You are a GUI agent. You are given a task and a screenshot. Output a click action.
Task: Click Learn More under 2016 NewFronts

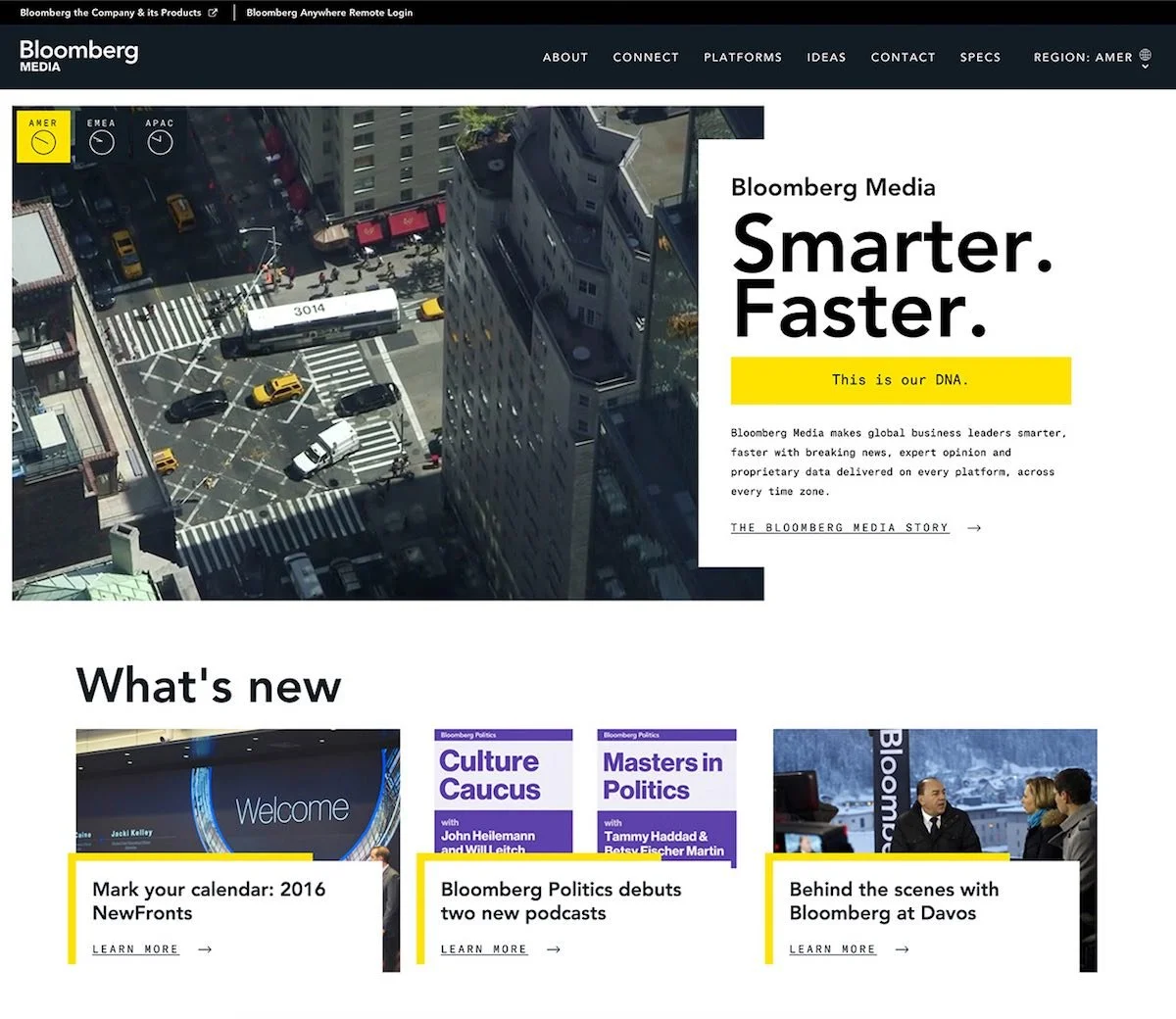tap(135, 948)
